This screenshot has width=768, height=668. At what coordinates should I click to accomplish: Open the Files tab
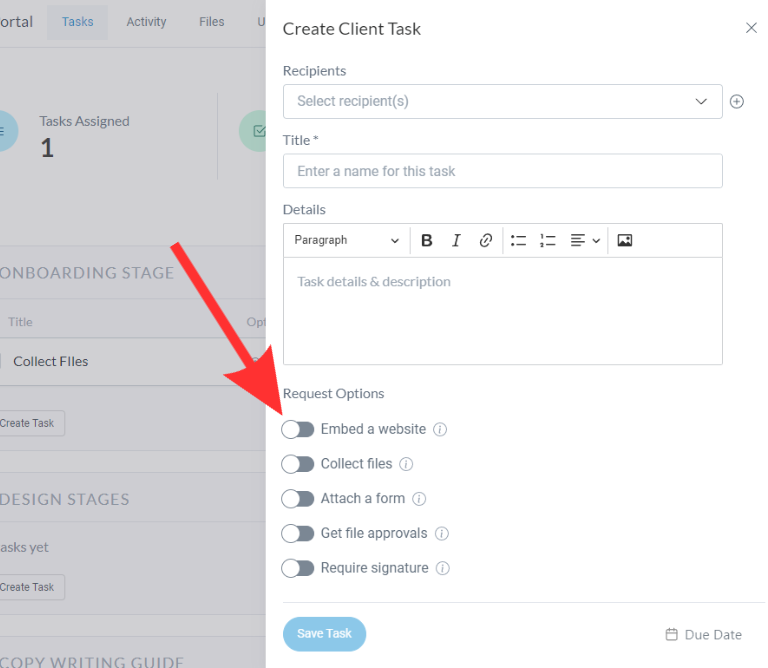[x=212, y=22]
